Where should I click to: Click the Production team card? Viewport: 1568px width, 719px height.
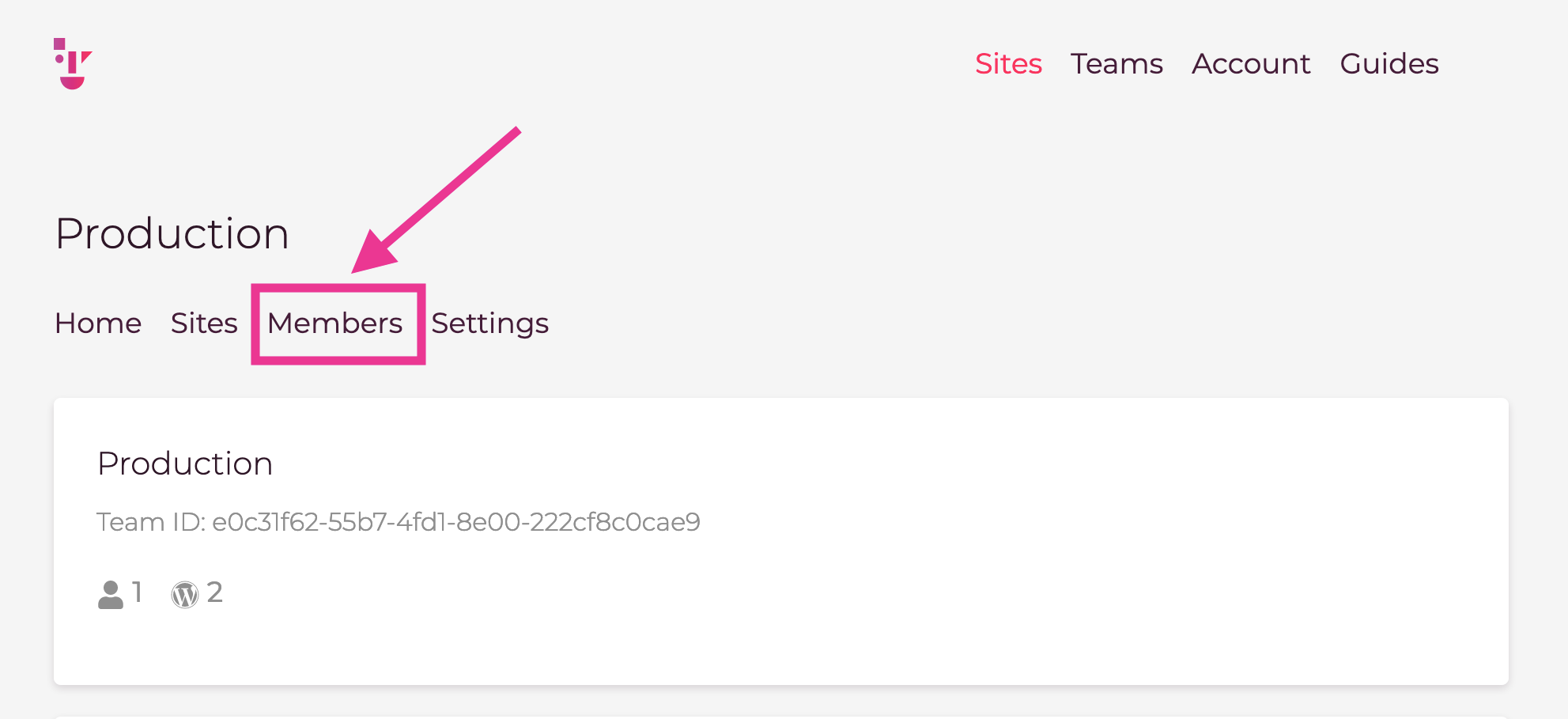781,541
